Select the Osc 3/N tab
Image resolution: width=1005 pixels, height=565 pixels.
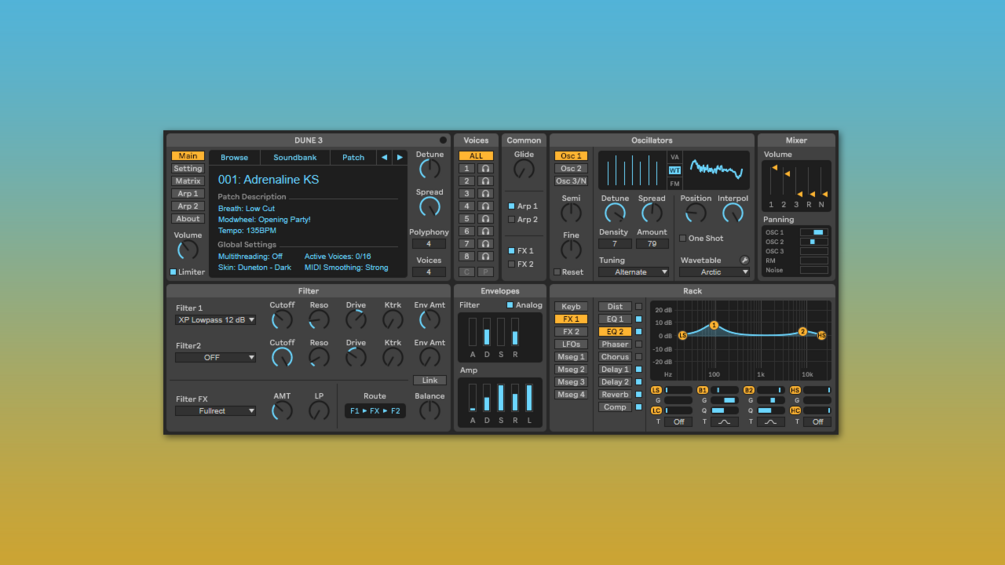(x=570, y=181)
